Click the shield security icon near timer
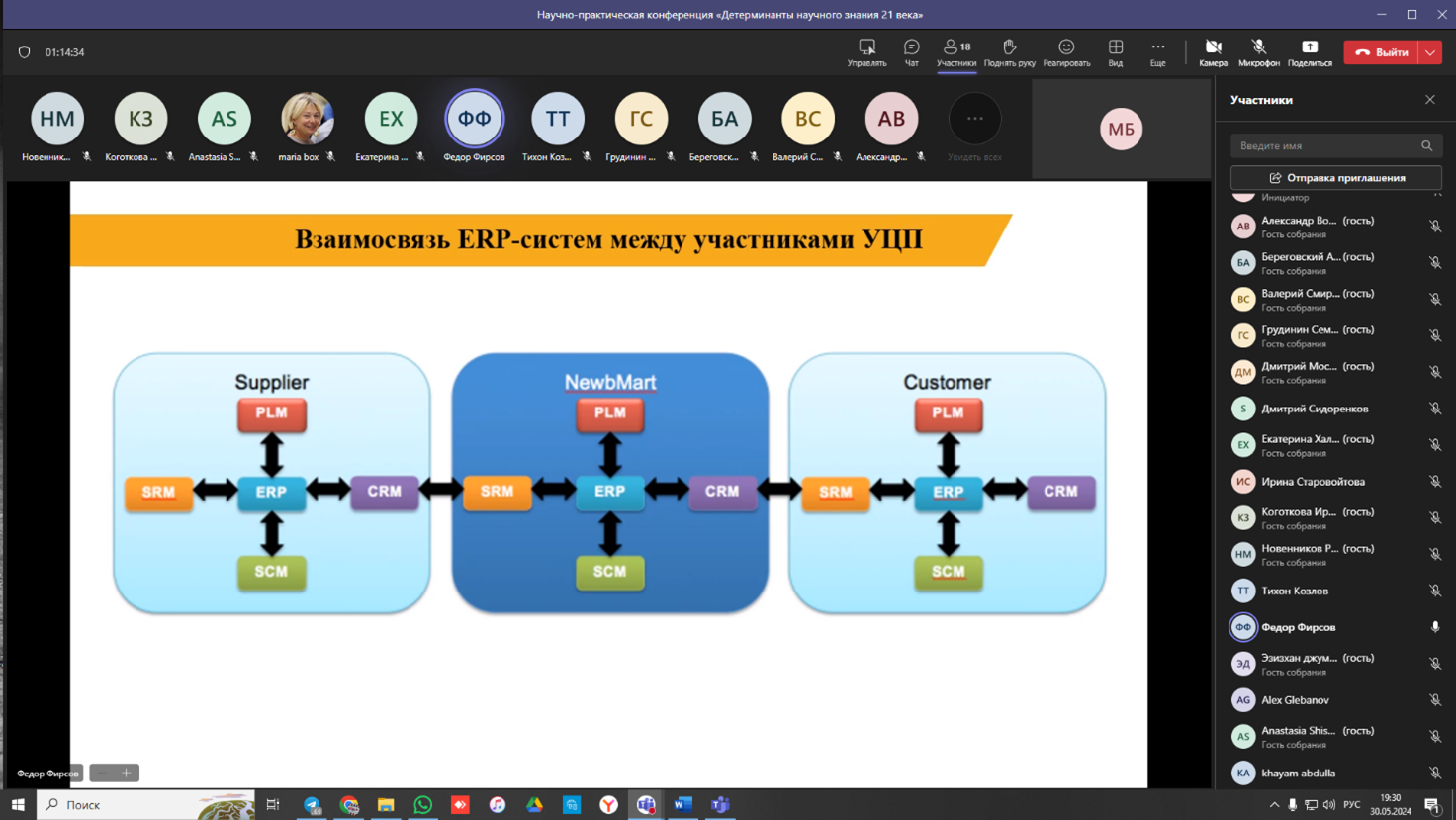Viewport: 1456px width, 820px height. point(24,52)
